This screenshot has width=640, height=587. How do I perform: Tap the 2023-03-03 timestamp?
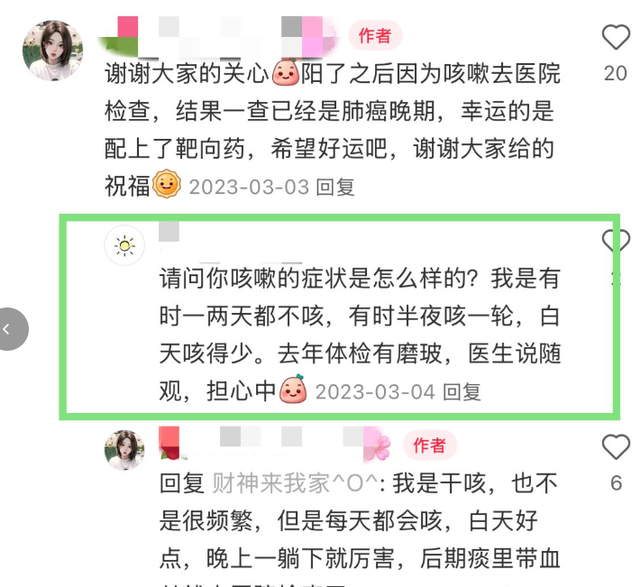[x=249, y=187]
